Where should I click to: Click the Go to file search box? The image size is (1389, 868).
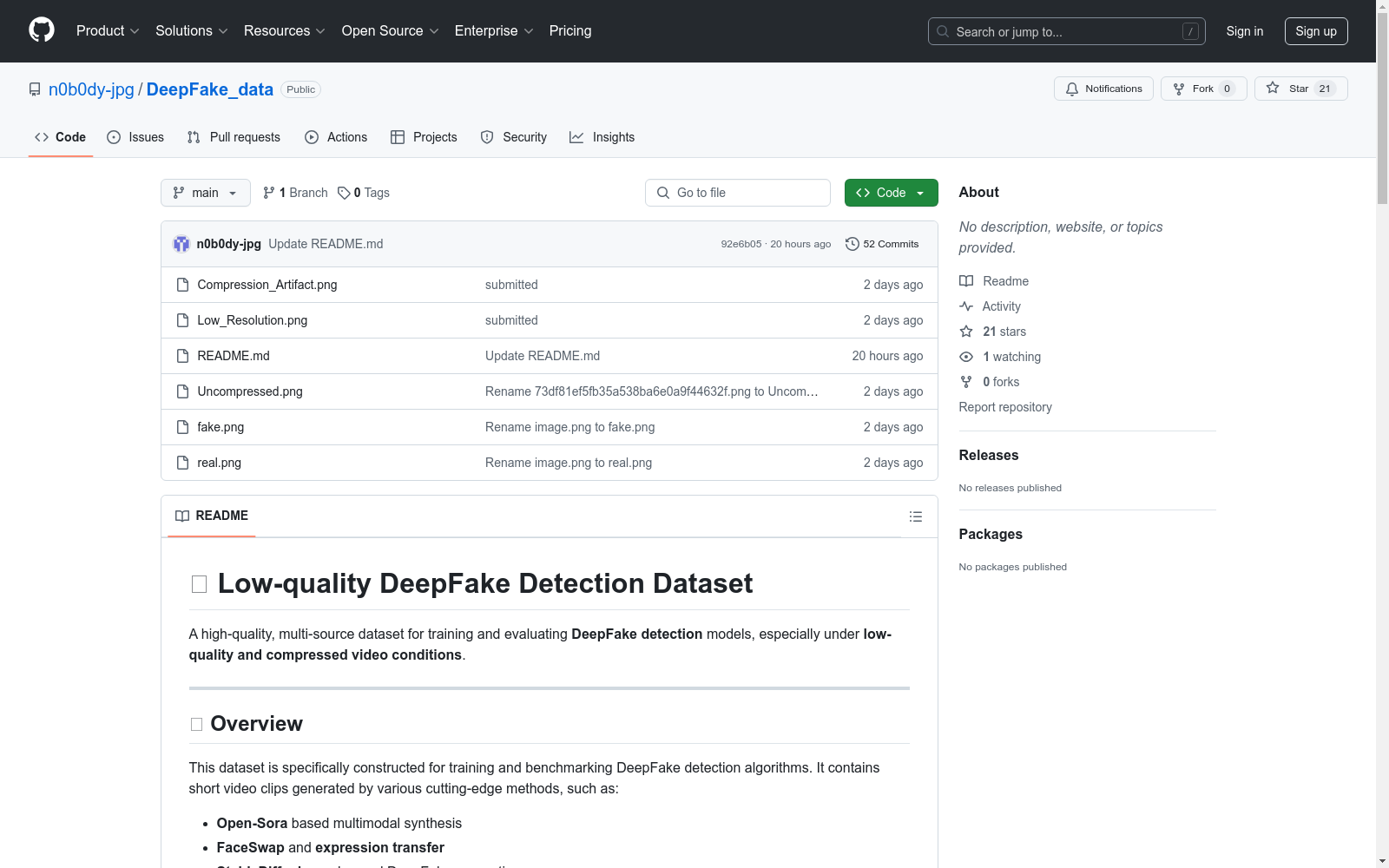coord(738,193)
